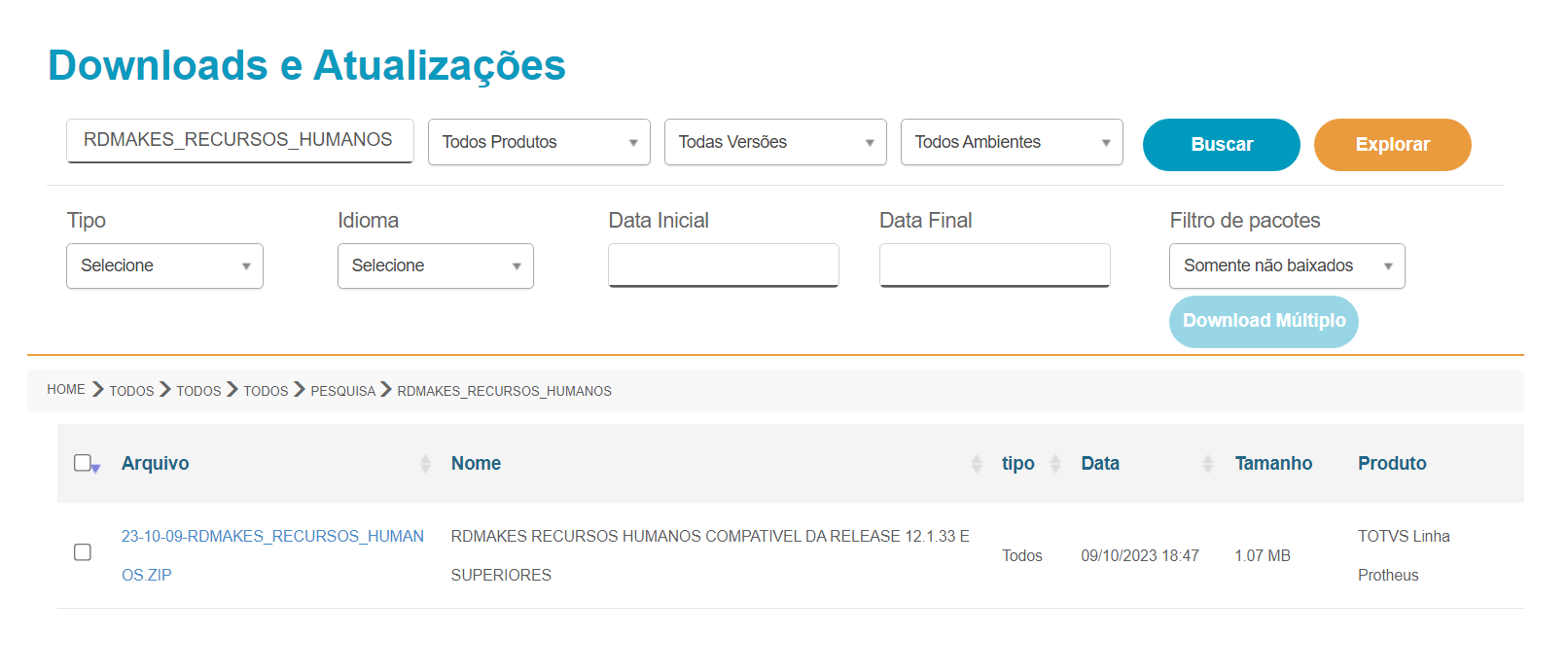Check the row checkbox for 23-10-09-RDMAKES file
This screenshot has width=1568, height=672.
83,552
